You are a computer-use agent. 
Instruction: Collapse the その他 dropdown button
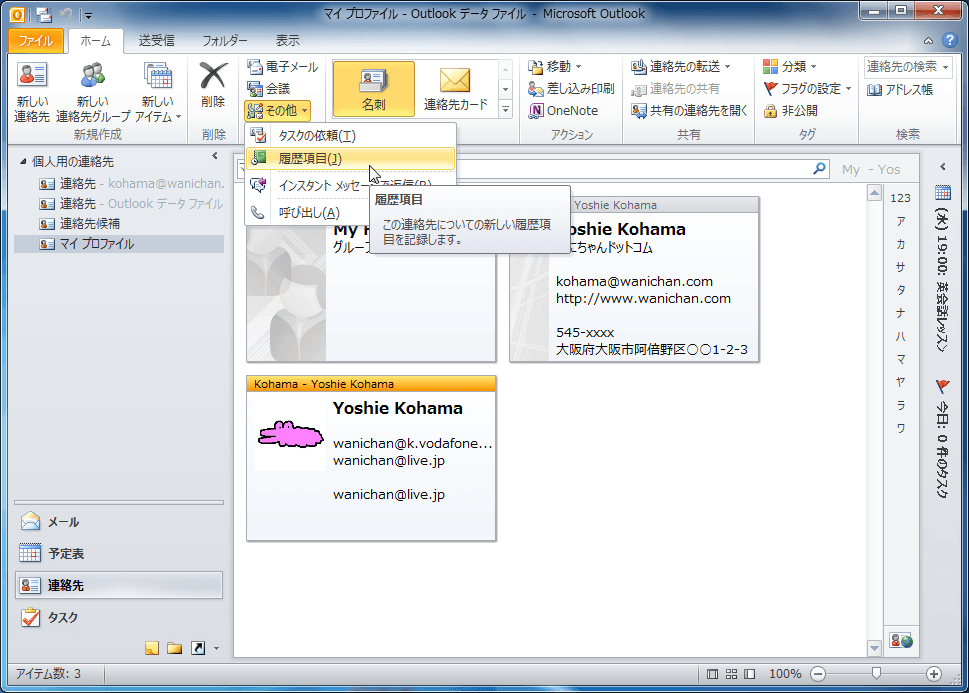pyautogui.click(x=277, y=111)
